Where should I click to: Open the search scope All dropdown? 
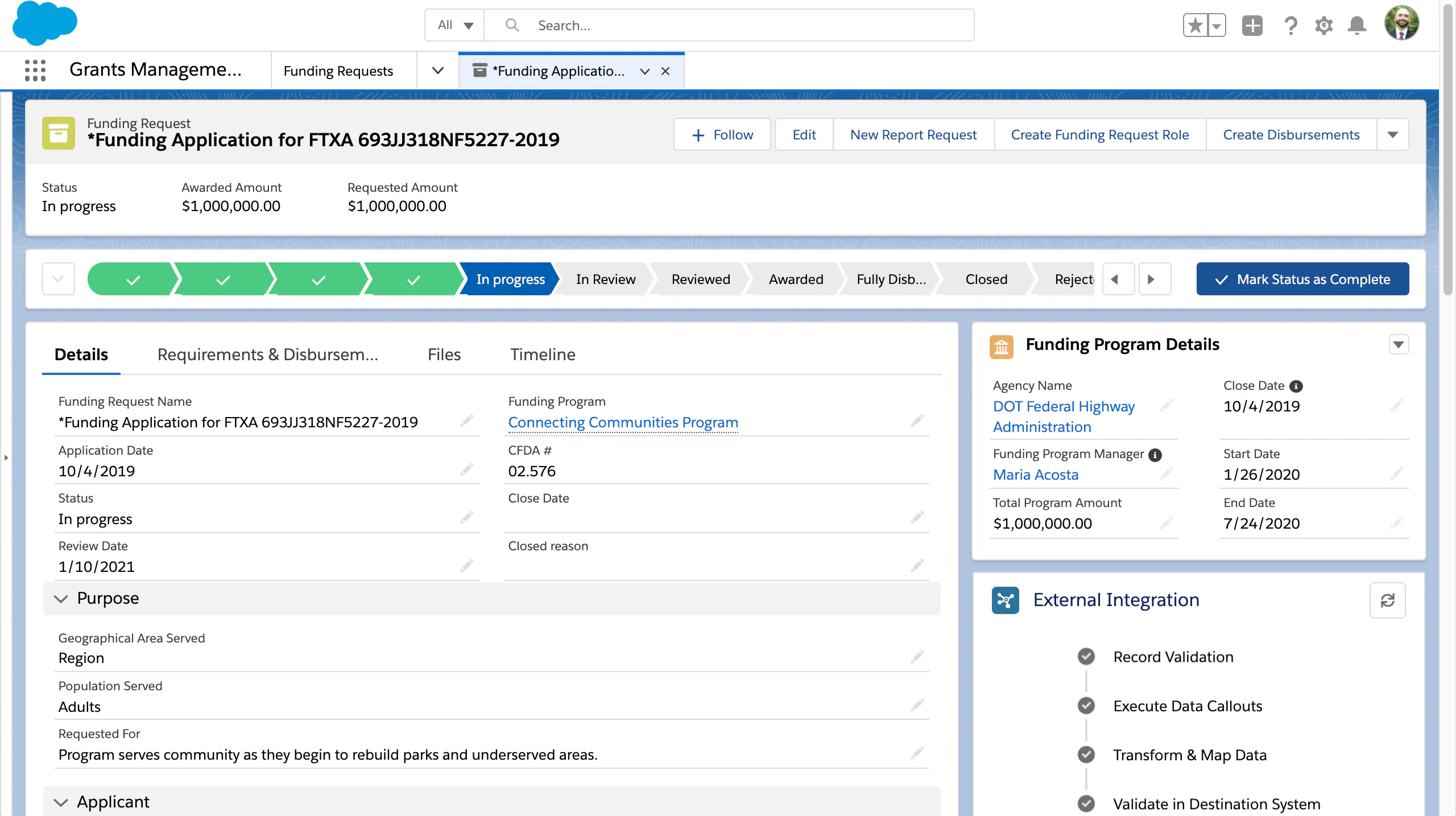(x=455, y=26)
